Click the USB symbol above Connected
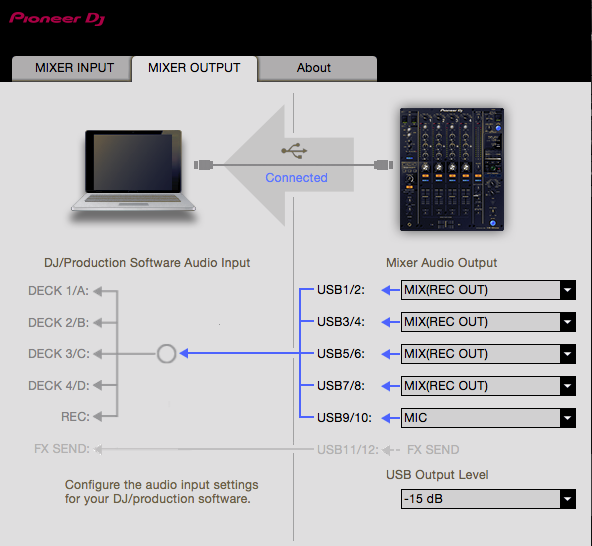This screenshot has width=592, height=546. click(294, 151)
